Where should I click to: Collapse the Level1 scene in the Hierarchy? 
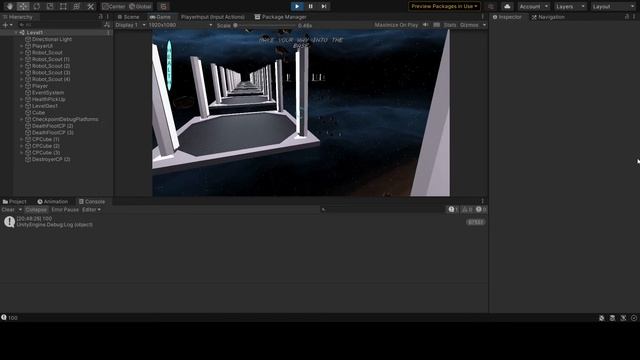pyautogui.click(x=16, y=32)
